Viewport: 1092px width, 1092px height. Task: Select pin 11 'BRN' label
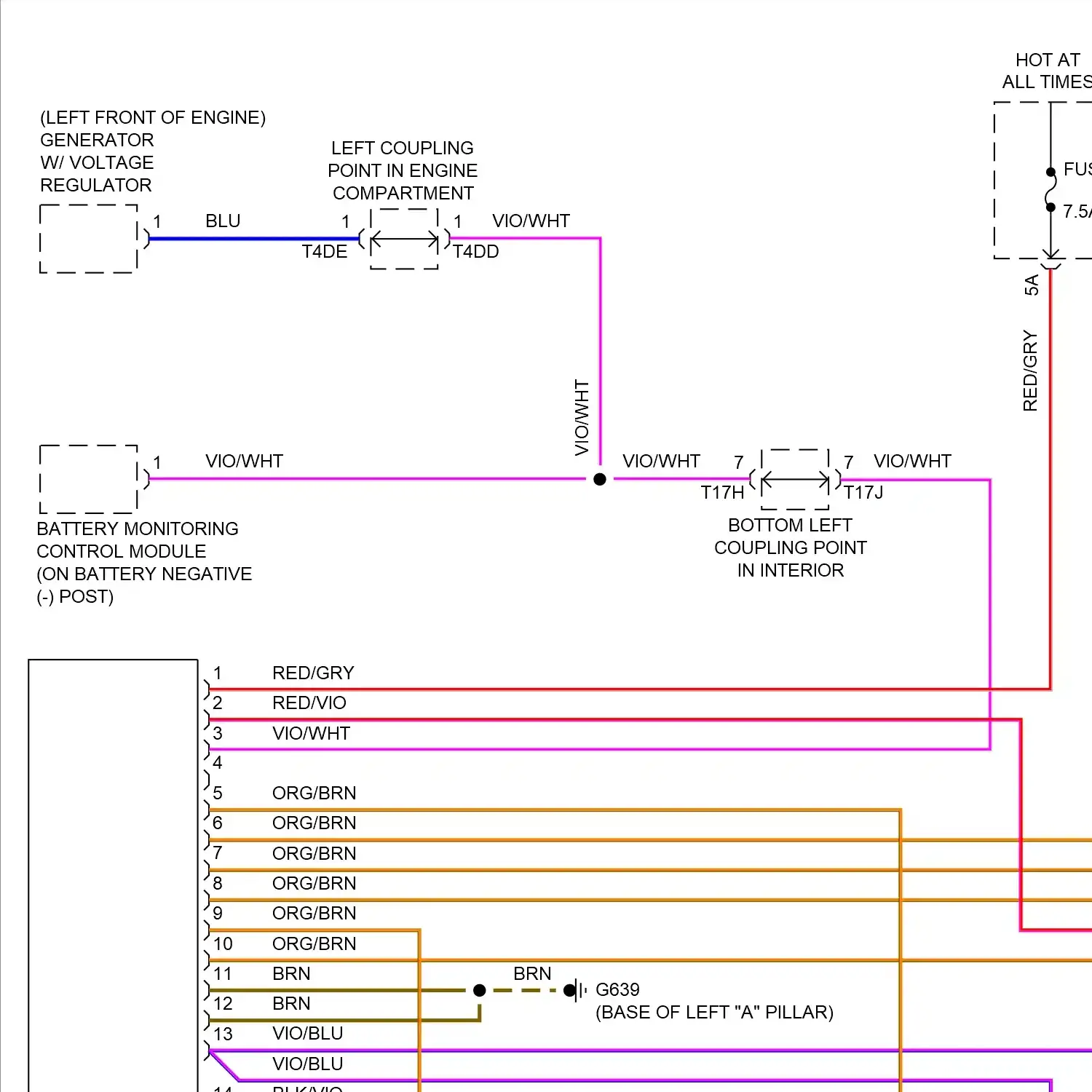click(x=291, y=973)
